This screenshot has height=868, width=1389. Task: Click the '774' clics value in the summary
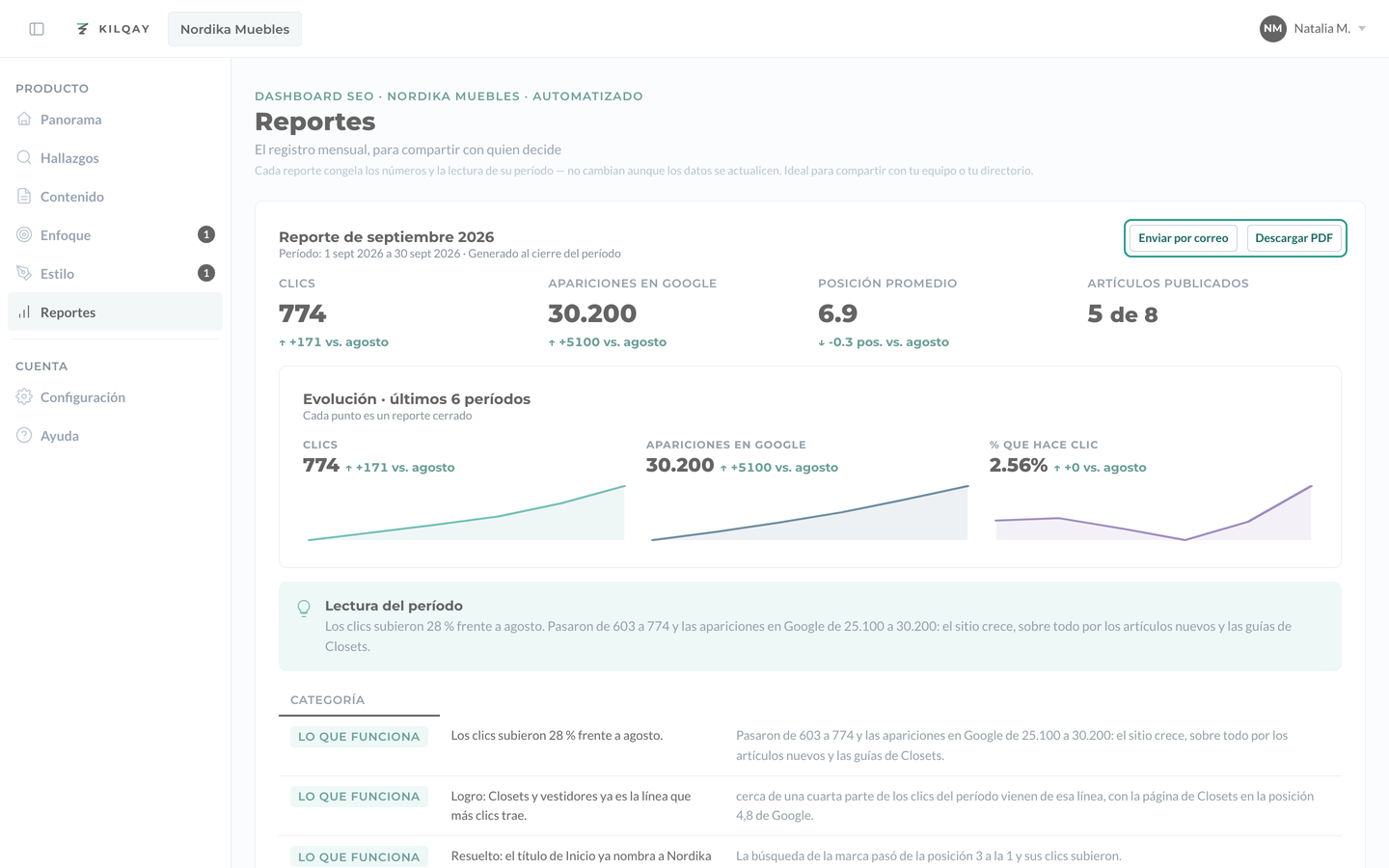(303, 313)
